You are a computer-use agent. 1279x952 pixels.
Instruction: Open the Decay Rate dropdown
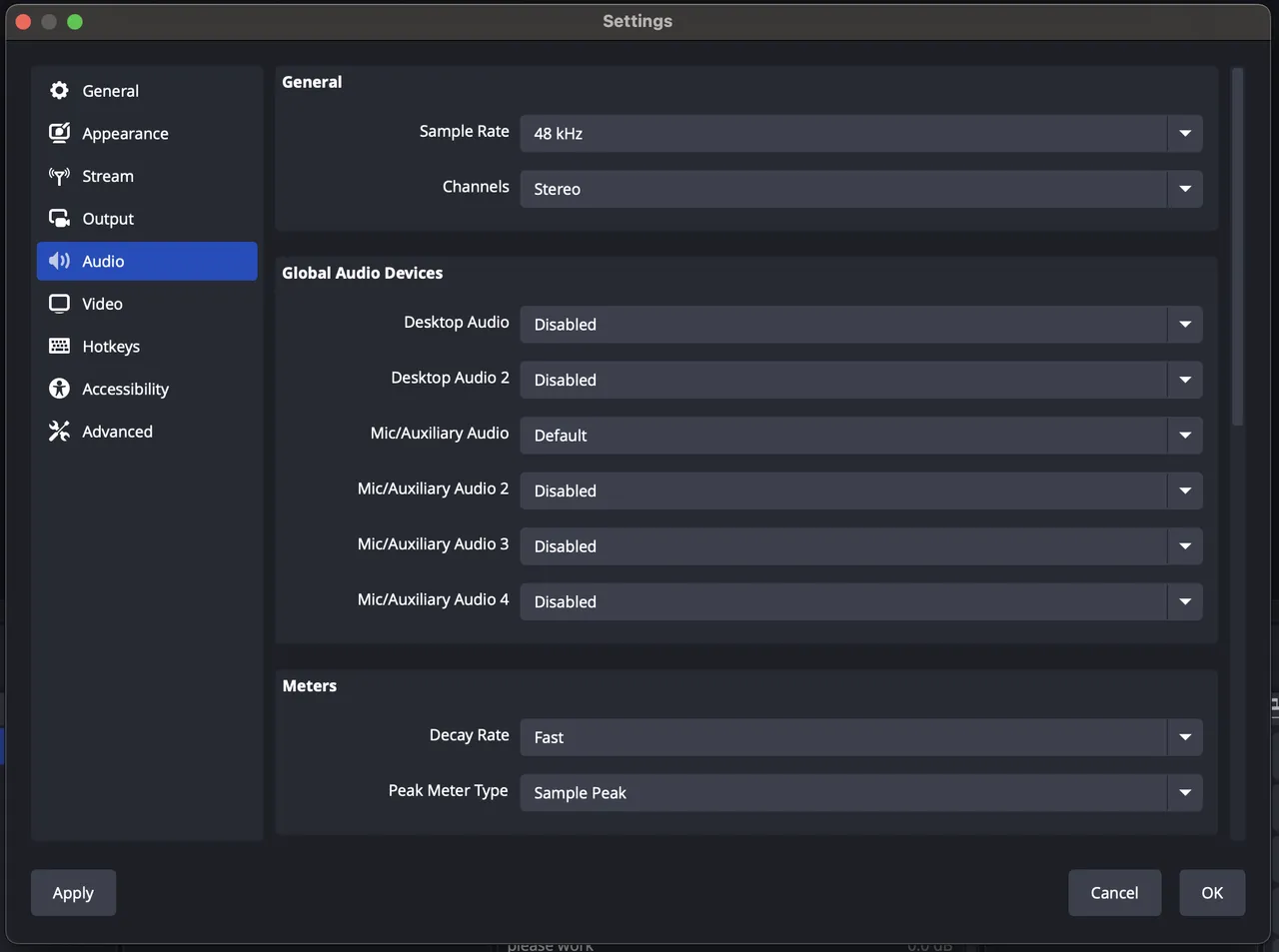tap(861, 737)
